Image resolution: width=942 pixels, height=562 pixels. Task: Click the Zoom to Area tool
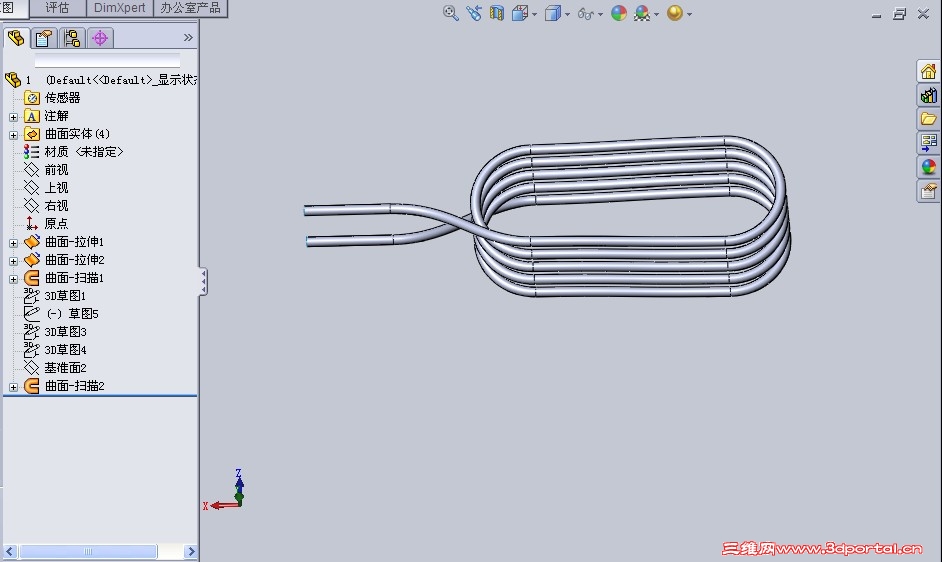(x=451, y=13)
